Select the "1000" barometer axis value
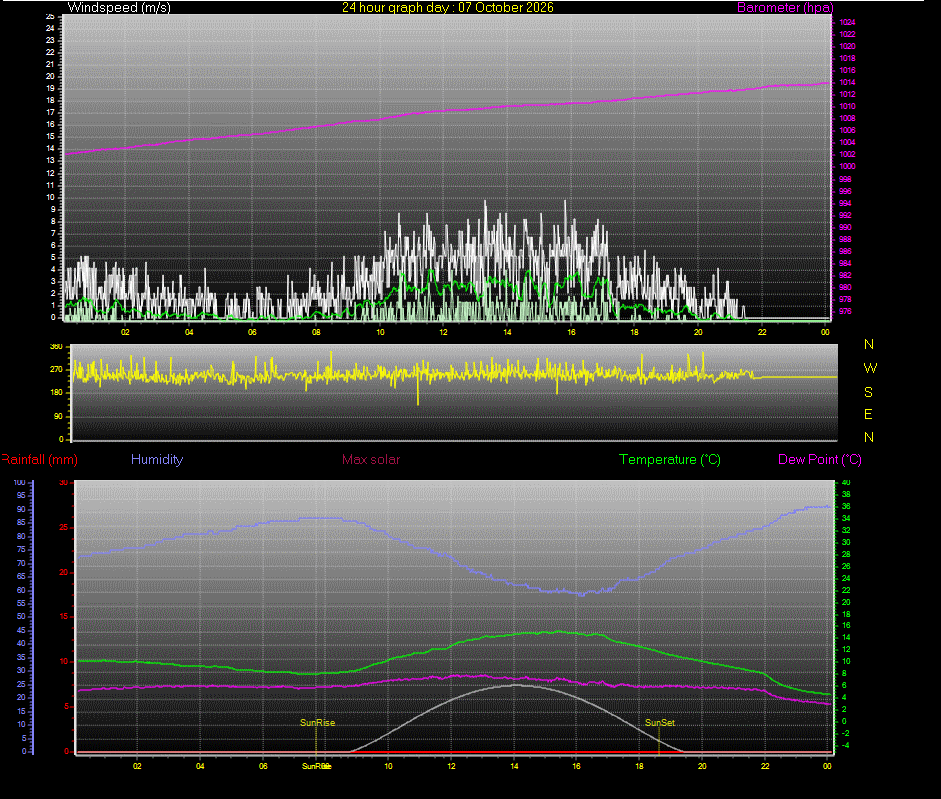Viewport: 941px width, 799px height. click(847, 166)
